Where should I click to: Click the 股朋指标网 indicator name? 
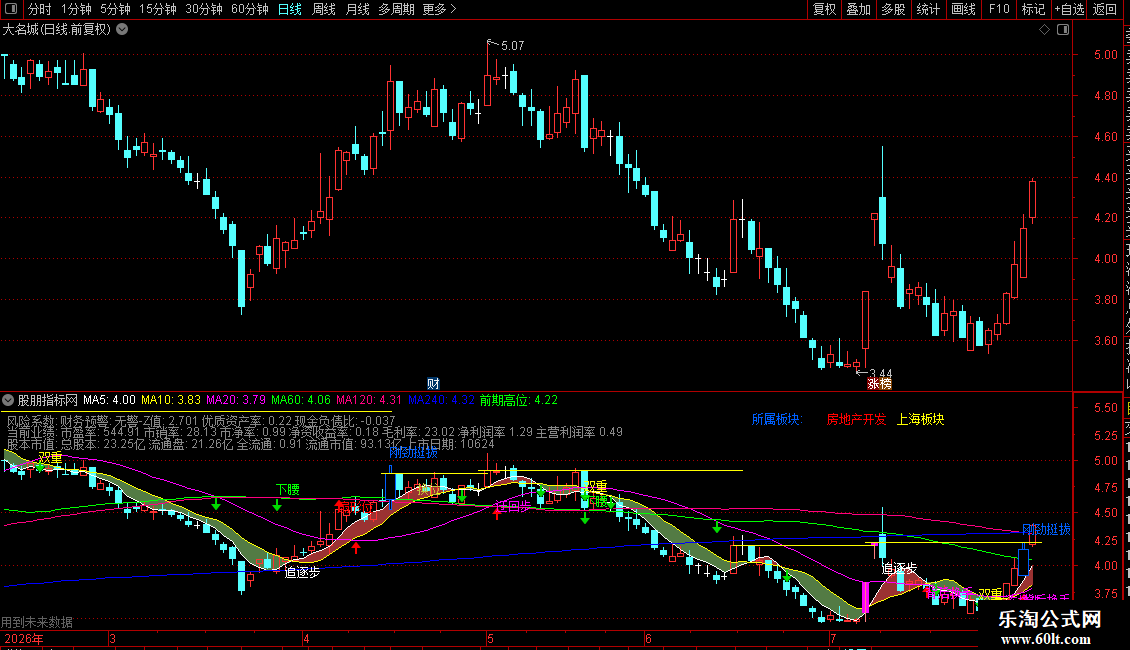tap(48, 400)
